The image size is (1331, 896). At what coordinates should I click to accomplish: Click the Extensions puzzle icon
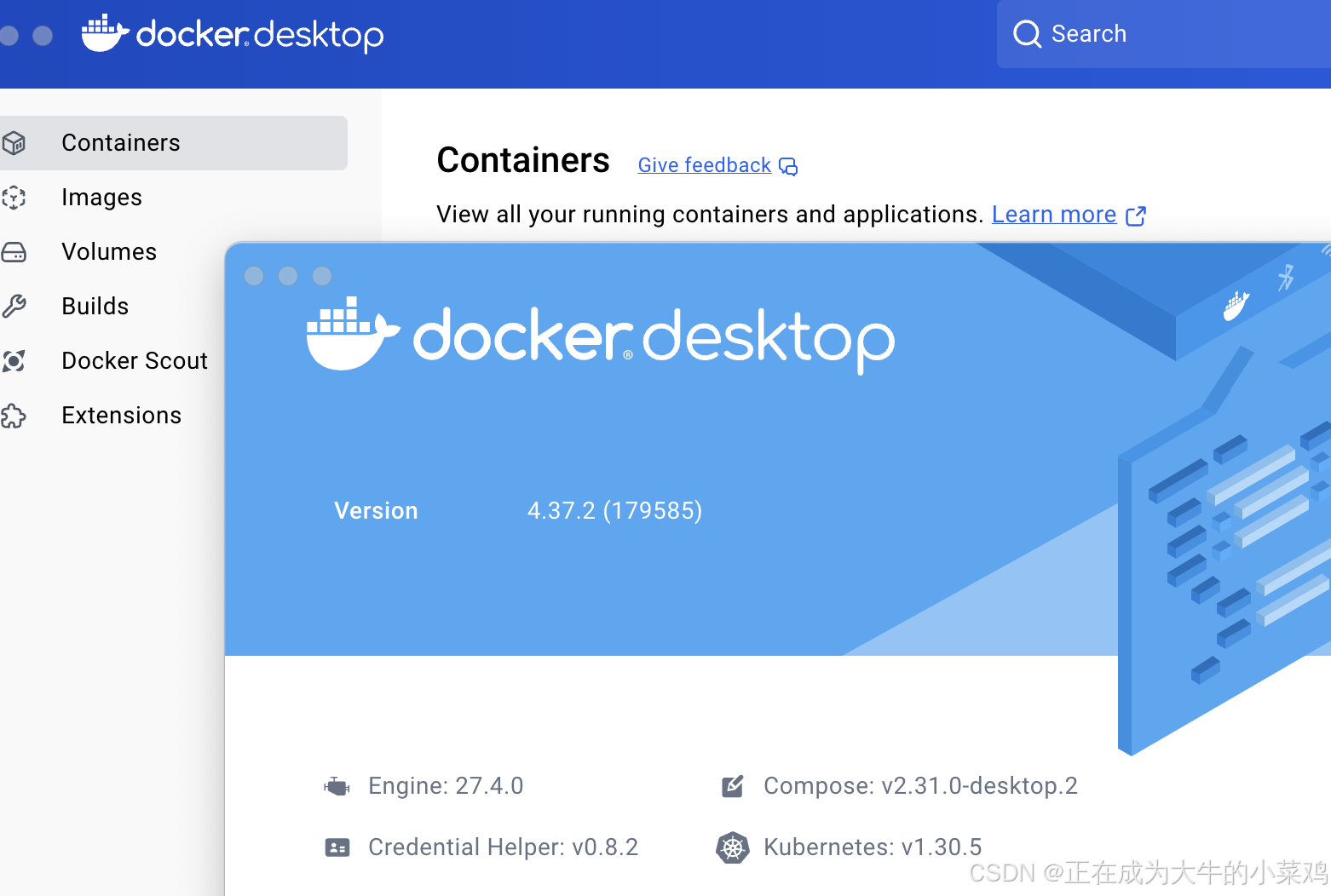[x=14, y=416]
